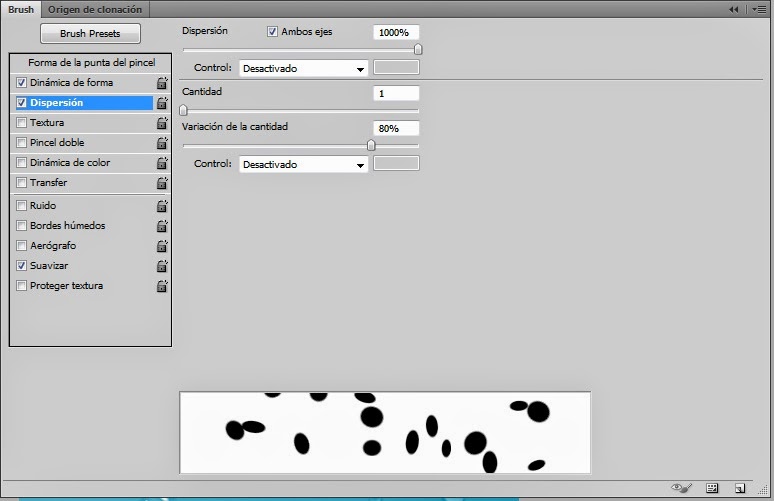Image resolution: width=774 pixels, height=501 pixels.
Task: Click the Cantidad value field
Action: coord(396,93)
